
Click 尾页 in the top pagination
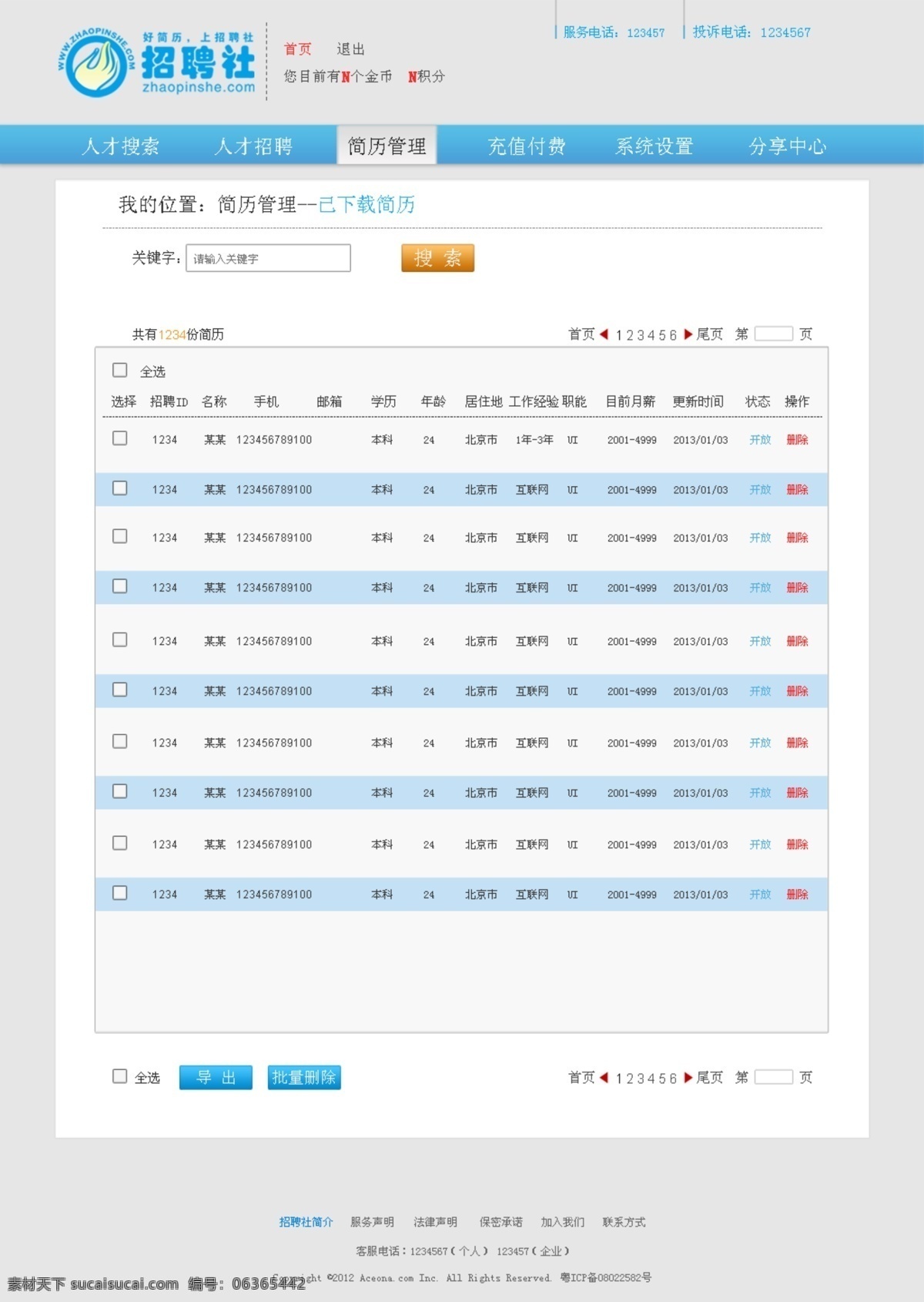coord(710,334)
